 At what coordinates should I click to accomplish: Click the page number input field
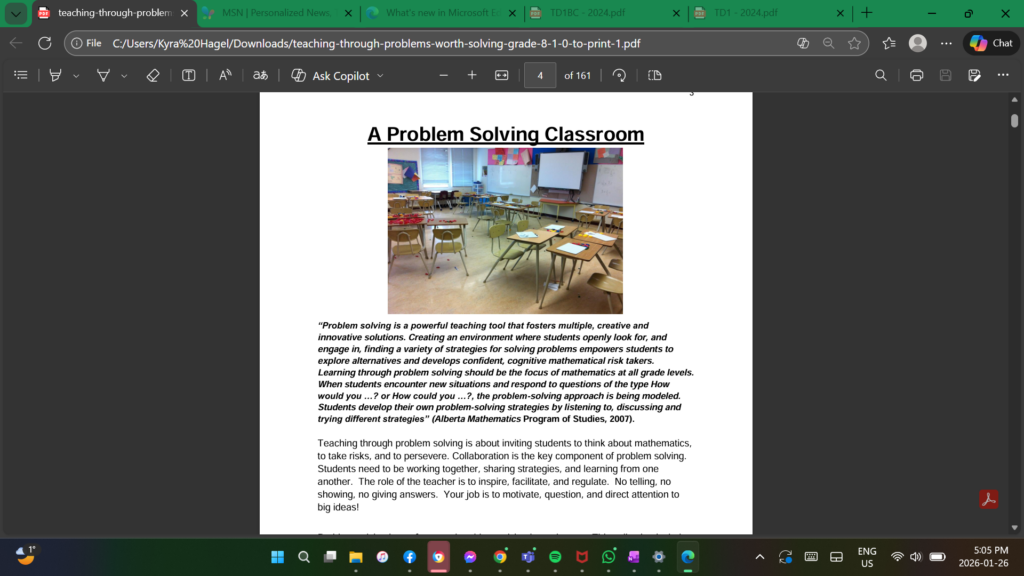click(540, 75)
